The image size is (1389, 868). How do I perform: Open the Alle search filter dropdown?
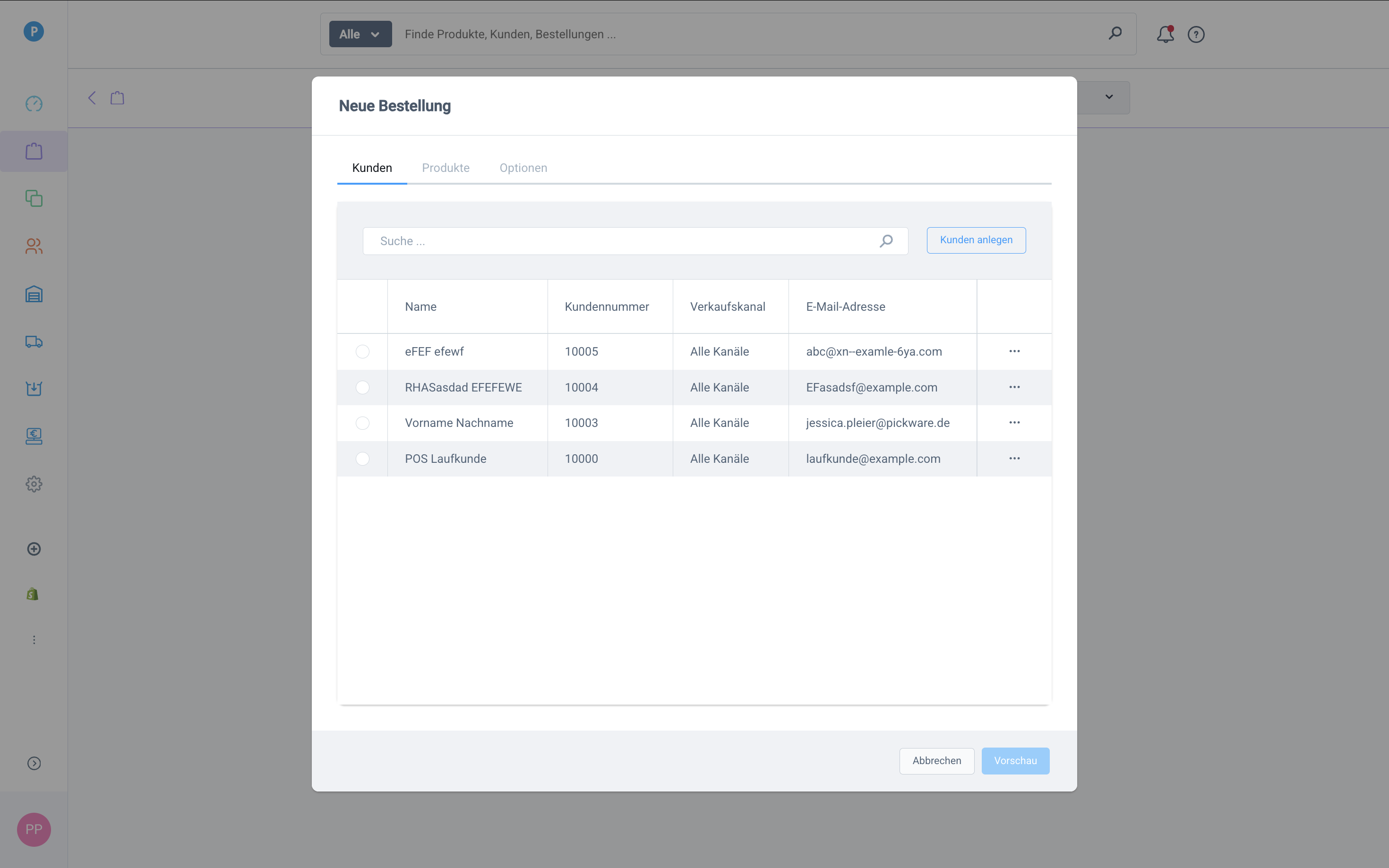pyautogui.click(x=360, y=34)
